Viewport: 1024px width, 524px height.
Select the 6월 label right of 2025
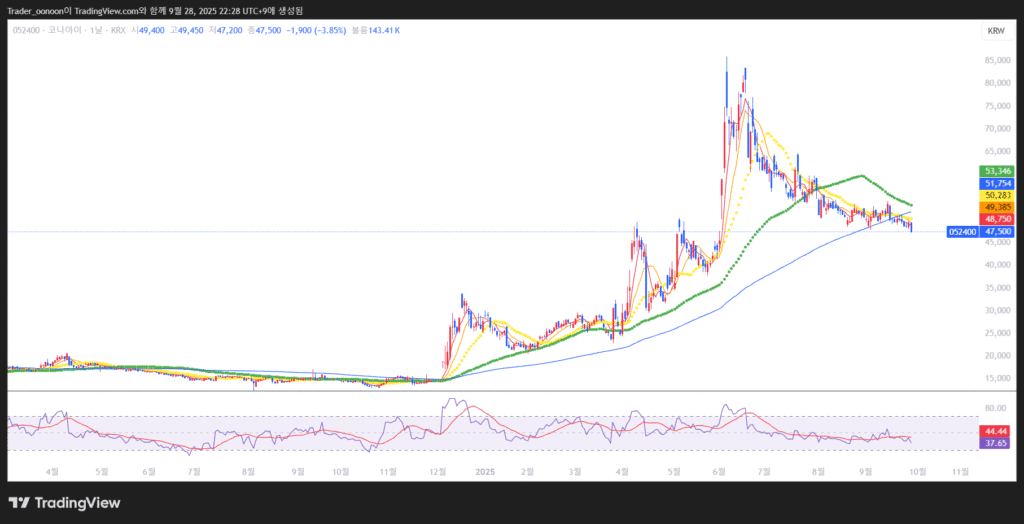(x=719, y=469)
